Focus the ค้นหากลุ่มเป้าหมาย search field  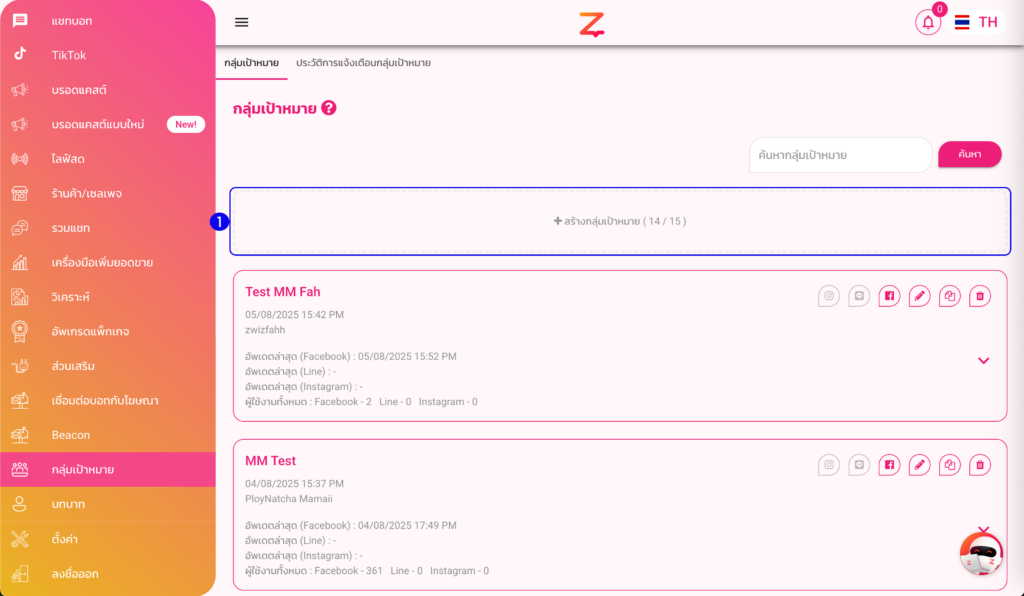(840, 155)
